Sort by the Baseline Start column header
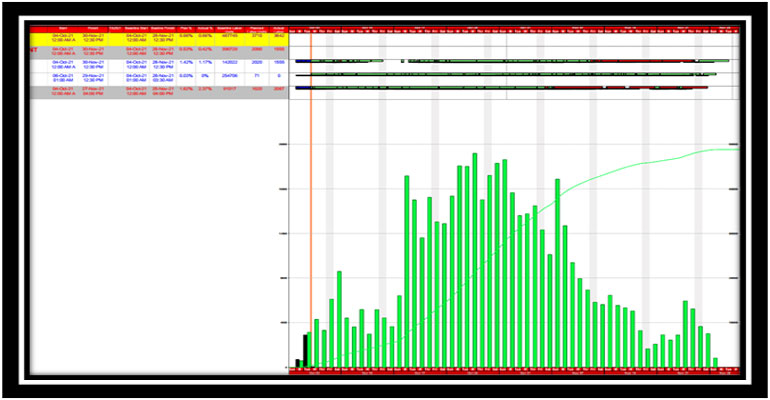 click(136, 28)
